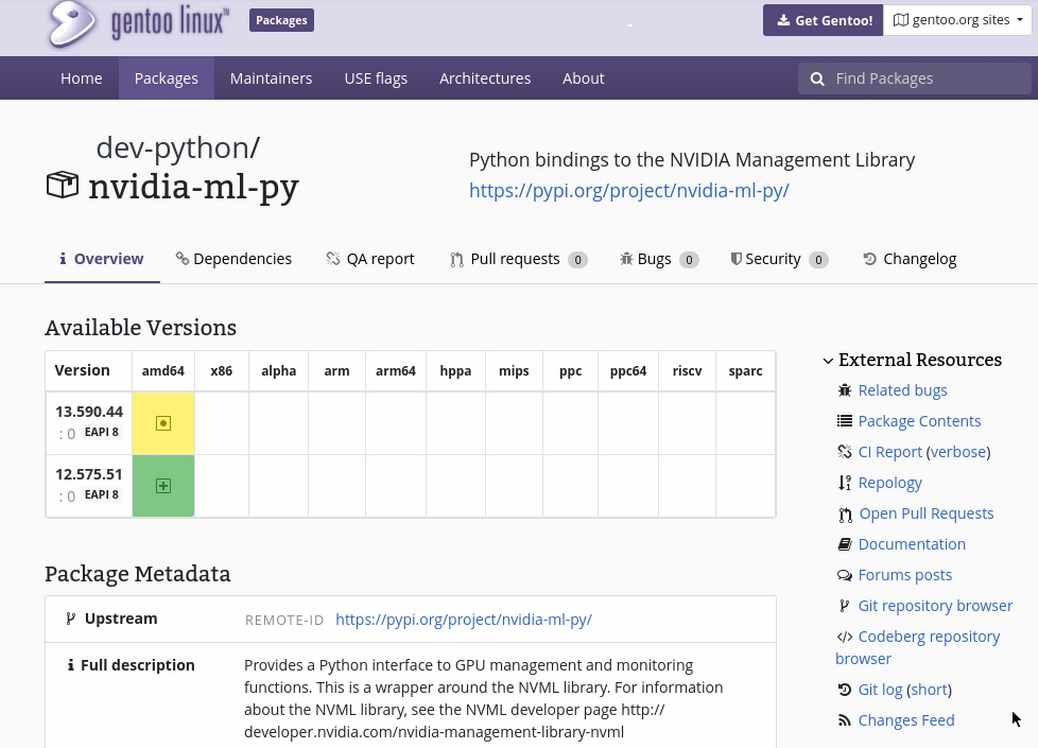
Task: Open the Documentation link
Action: [x=912, y=544]
